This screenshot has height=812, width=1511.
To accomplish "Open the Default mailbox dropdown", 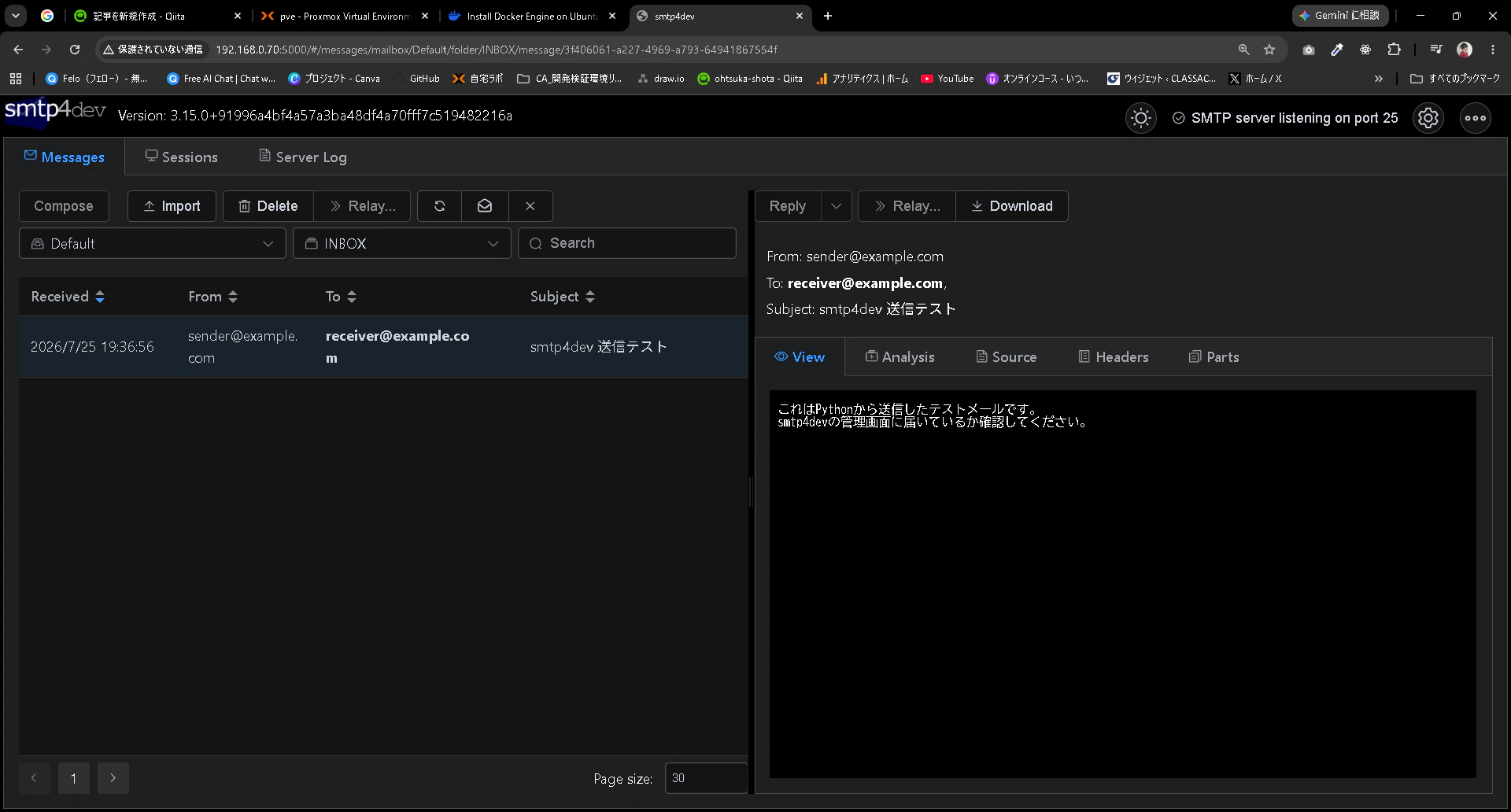I will [153, 244].
